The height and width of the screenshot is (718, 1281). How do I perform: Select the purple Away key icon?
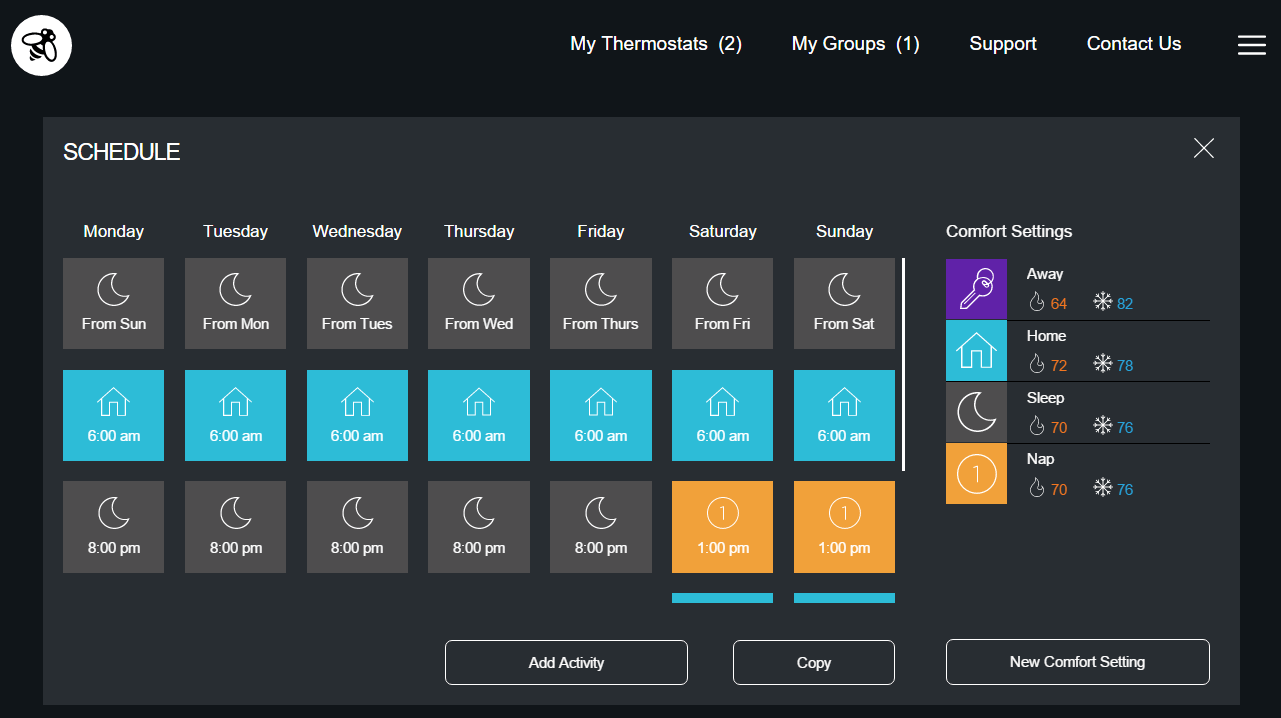pos(976,289)
